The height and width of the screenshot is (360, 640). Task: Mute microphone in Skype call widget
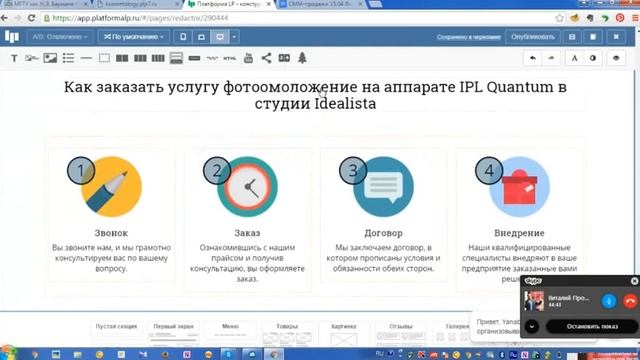point(609,301)
